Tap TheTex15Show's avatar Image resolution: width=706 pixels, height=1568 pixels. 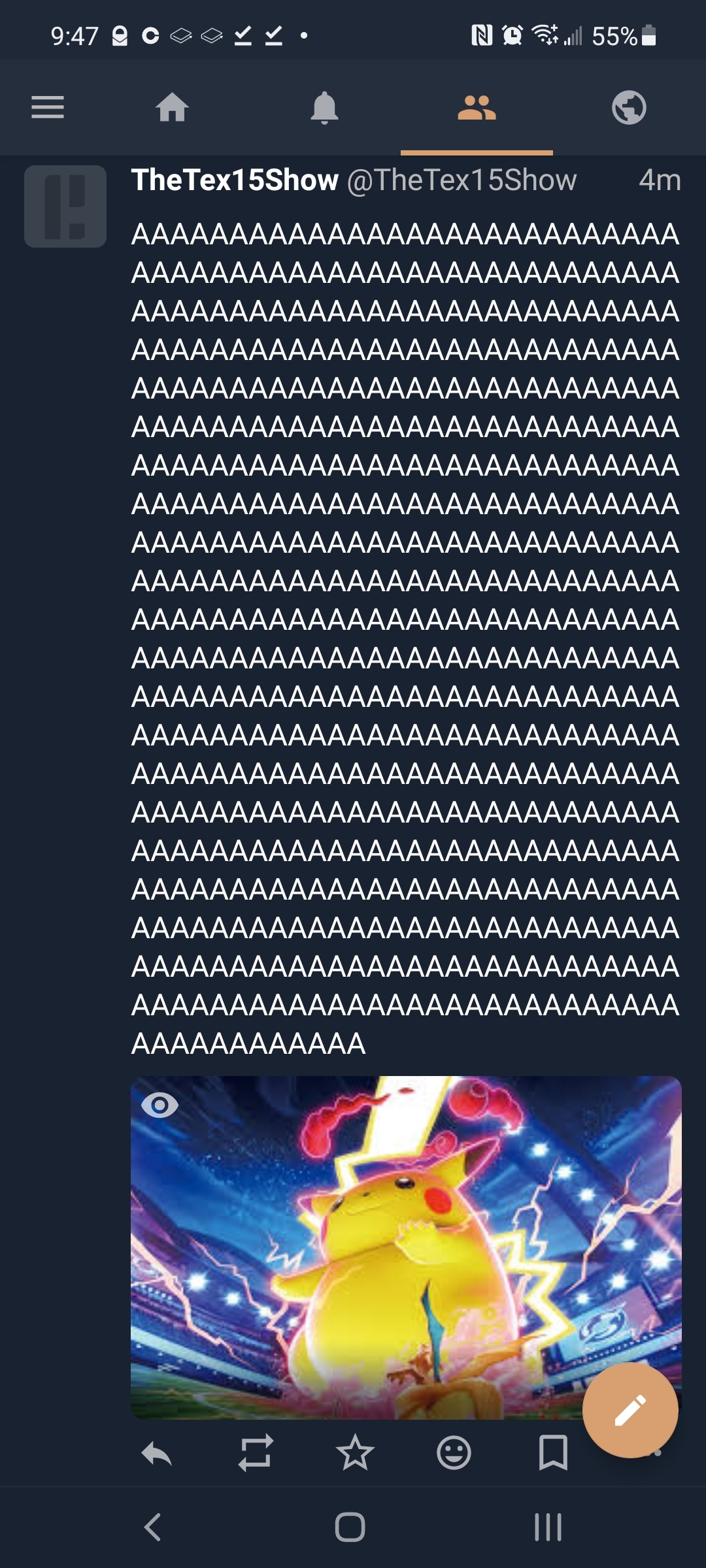(x=65, y=206)
